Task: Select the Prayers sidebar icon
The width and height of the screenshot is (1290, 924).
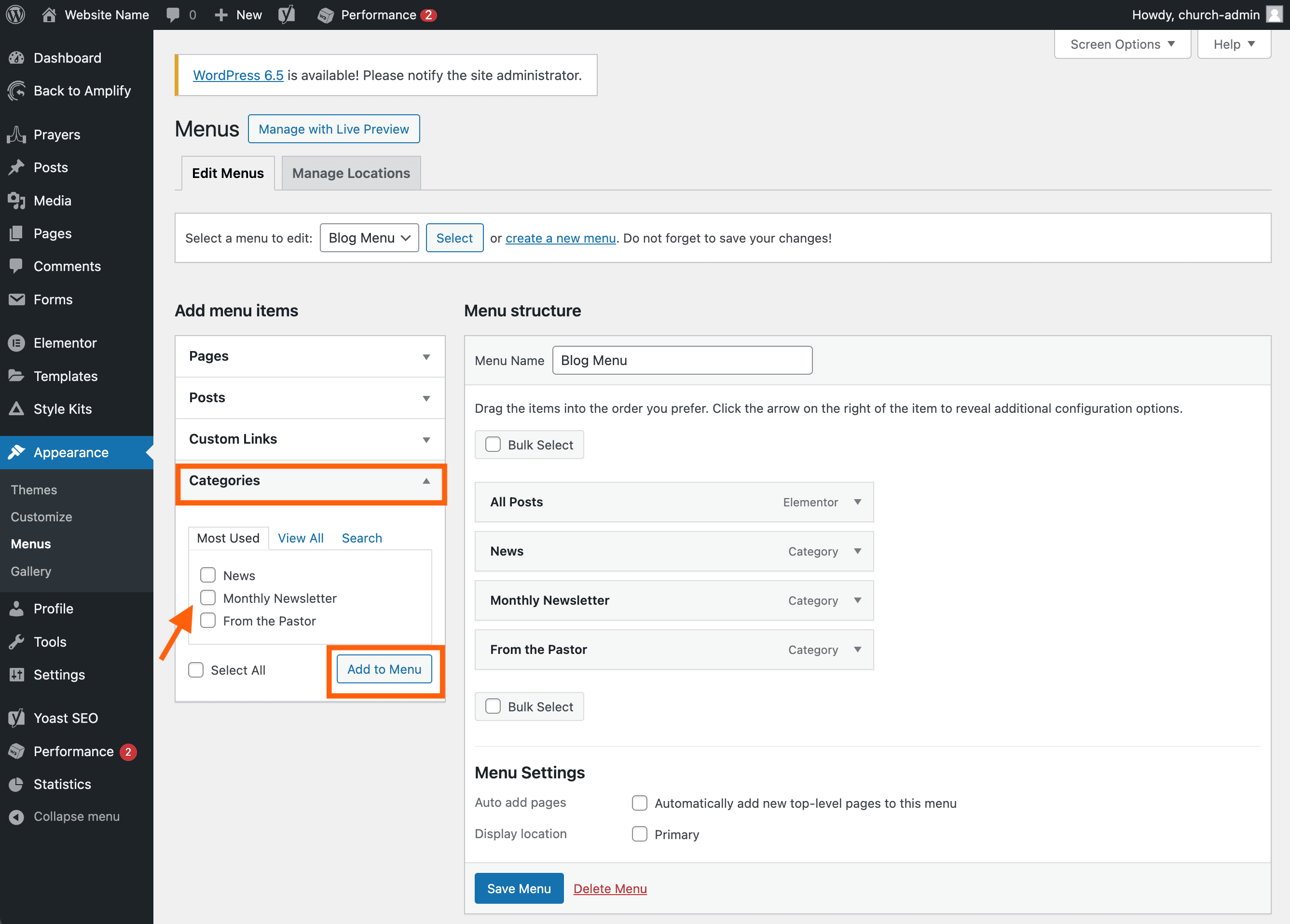Action: (x=16, y=134)
